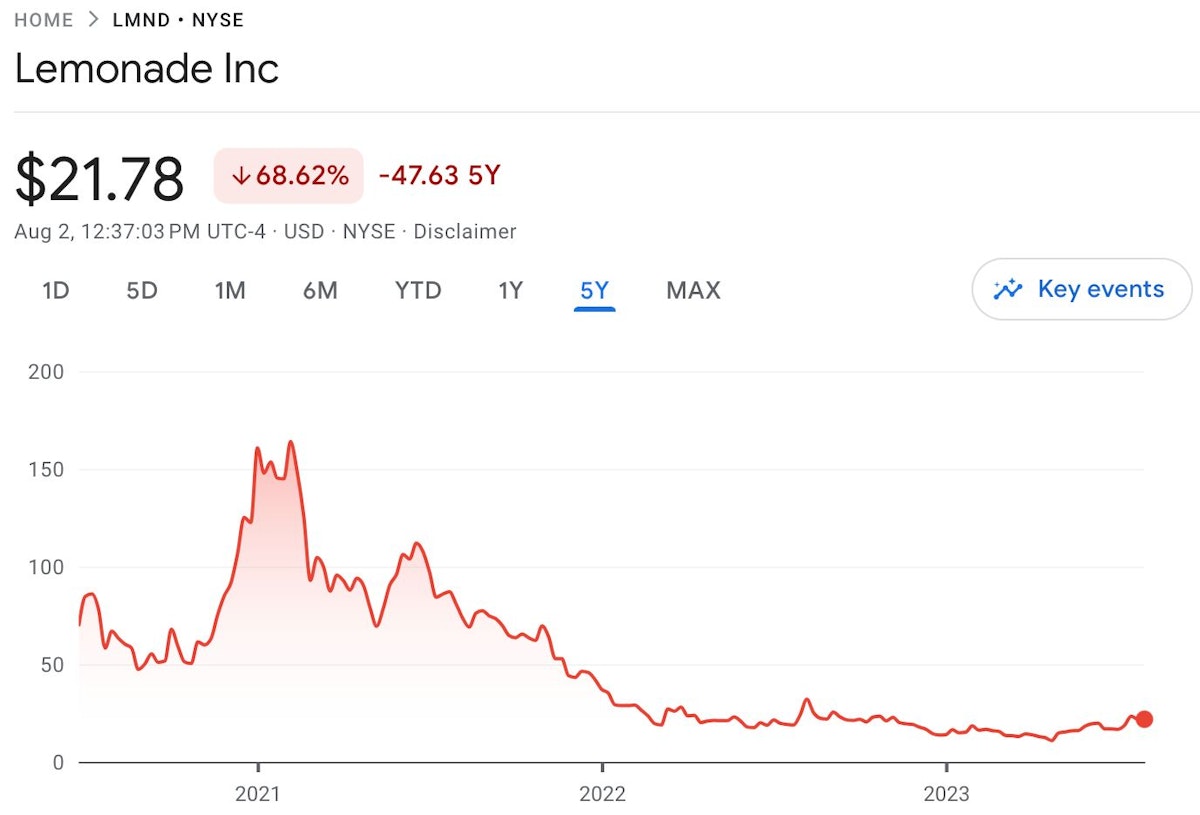The image size is (1200, 815).
Task: Click the down arrow in percentage badge
Action: tap(240, 176)
